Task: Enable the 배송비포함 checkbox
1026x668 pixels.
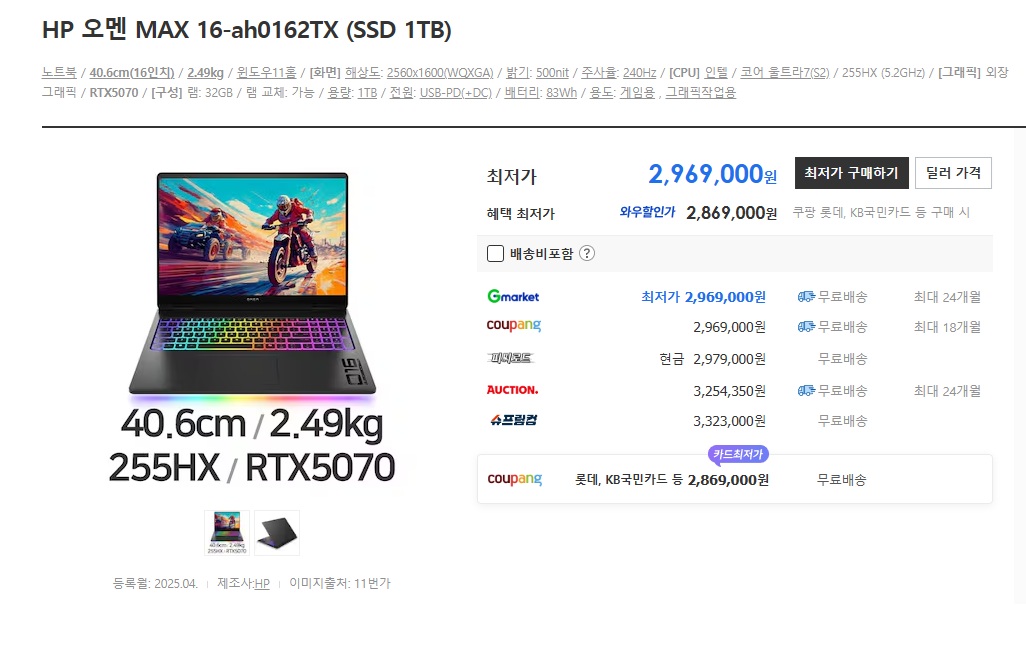Action: pyautogui.click(x=495, y=253)
